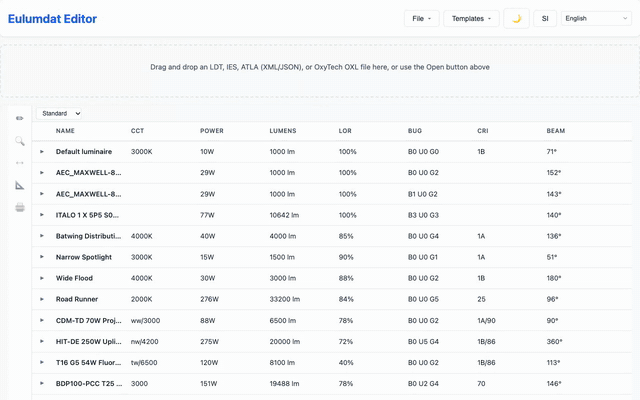The width and height of the screenshot is (640, 400).
Task: Open the English language dropdown
Action: [x=596, y=18]
